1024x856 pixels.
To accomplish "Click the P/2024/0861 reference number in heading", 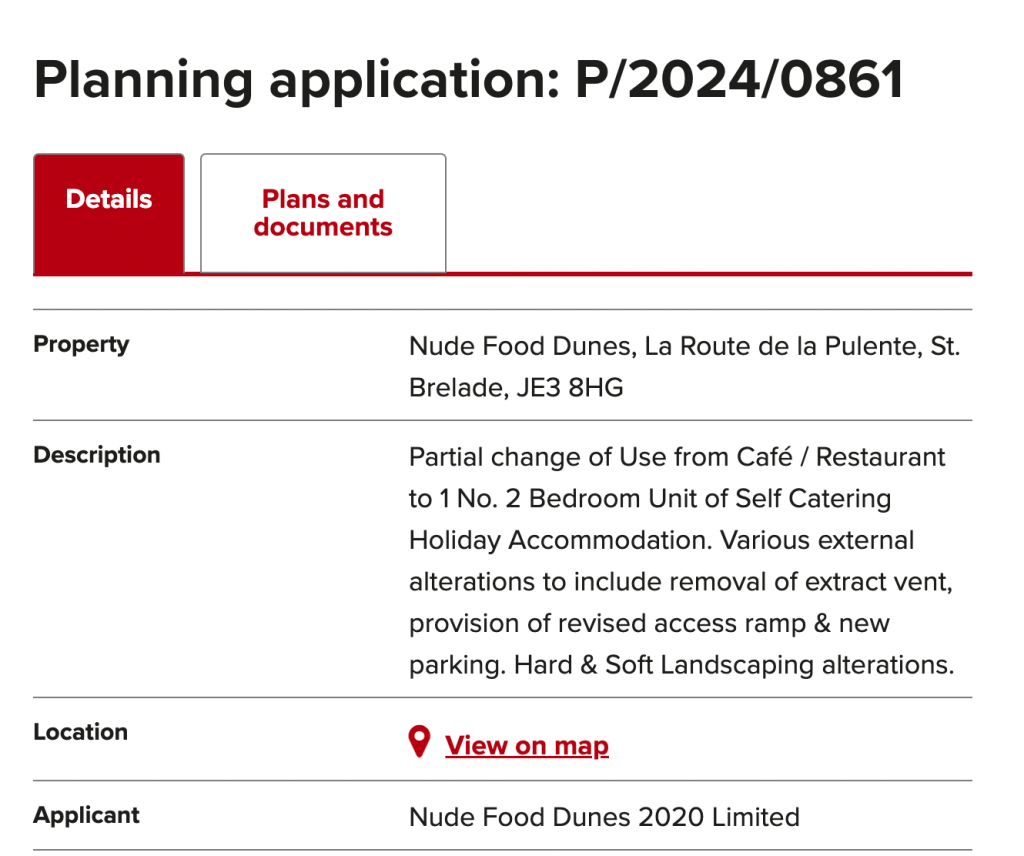I will click(739, 80).
